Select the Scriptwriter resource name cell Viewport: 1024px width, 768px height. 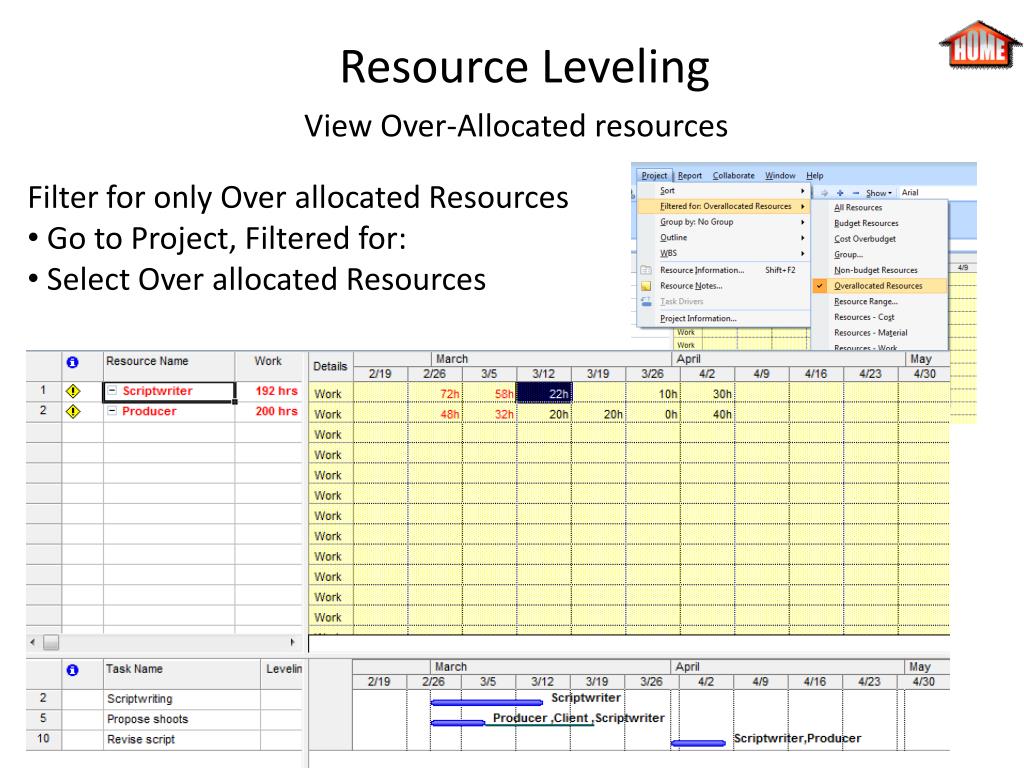coord(169,391)
